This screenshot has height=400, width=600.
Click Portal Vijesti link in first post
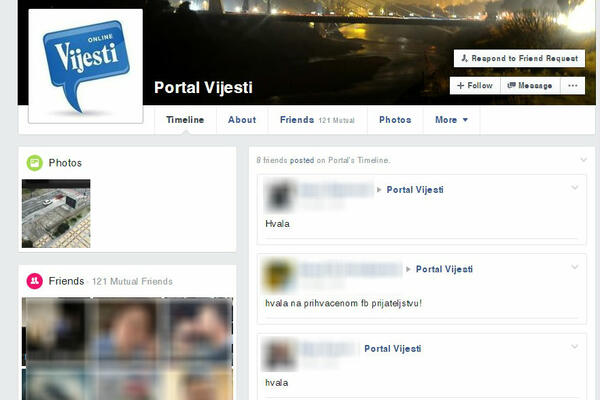(415, 190)
